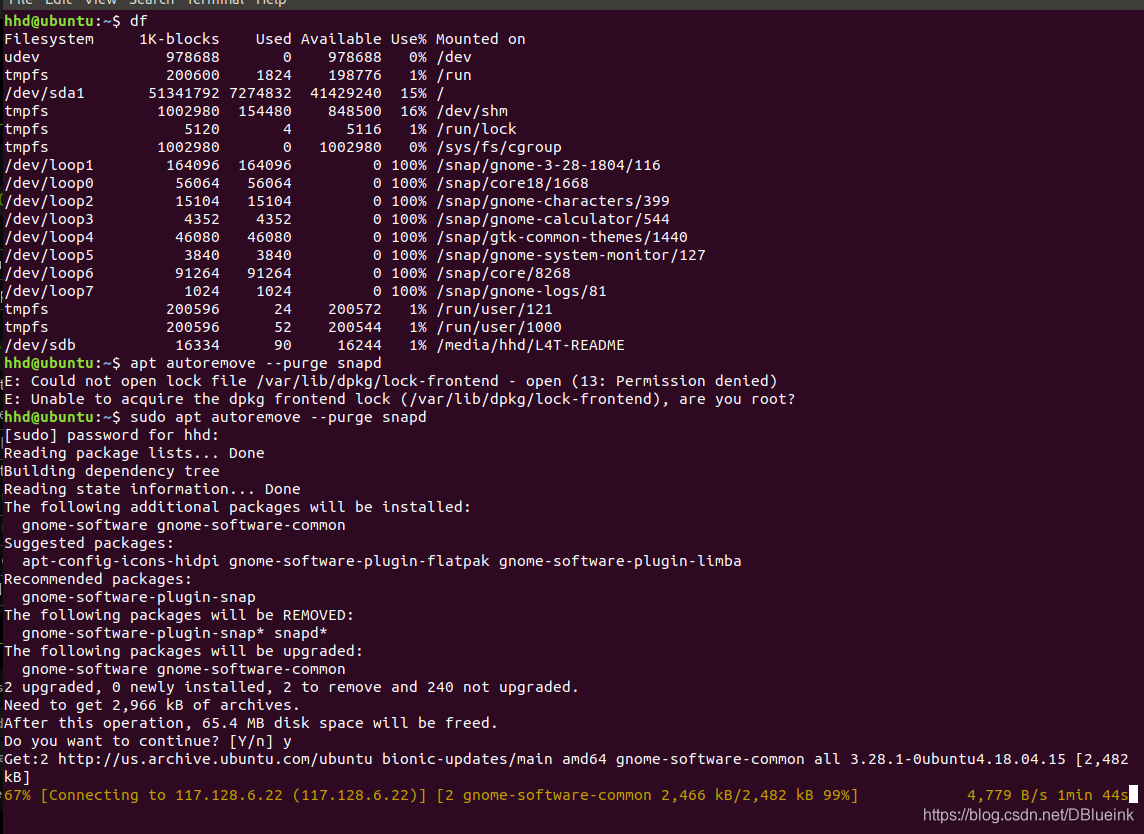Click the "/run/user/1000" mount point
Screen dimensions: 1144x834
point(499,327)
